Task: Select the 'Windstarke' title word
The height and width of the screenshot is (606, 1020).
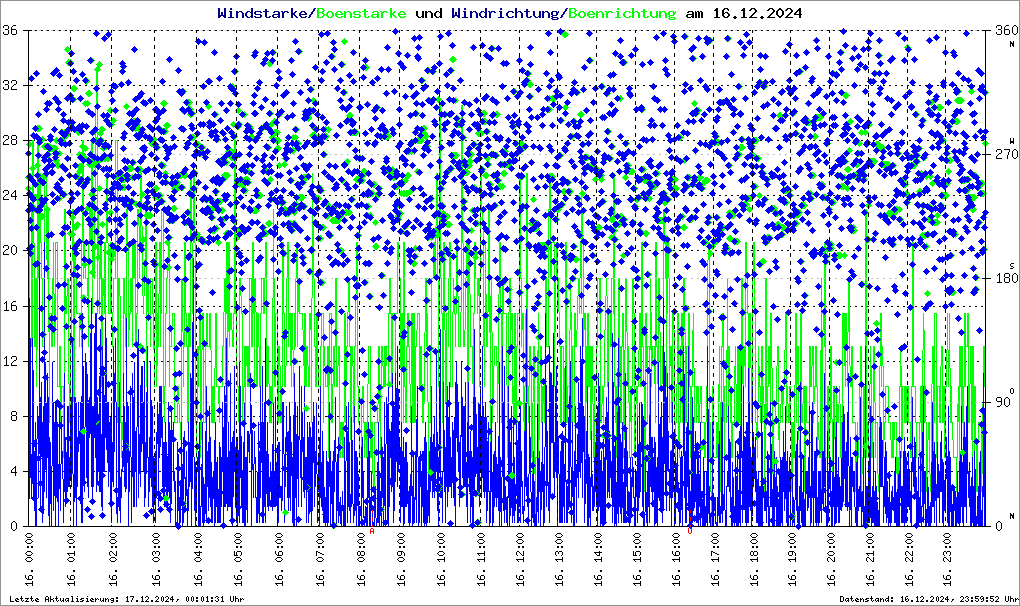Action: tap(265, 13)
